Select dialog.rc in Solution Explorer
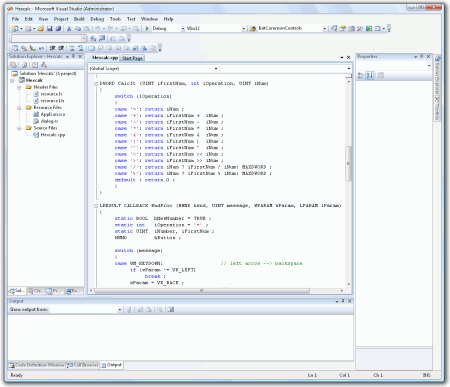This screenshot has width=450, height=387. tap(49, 121)
